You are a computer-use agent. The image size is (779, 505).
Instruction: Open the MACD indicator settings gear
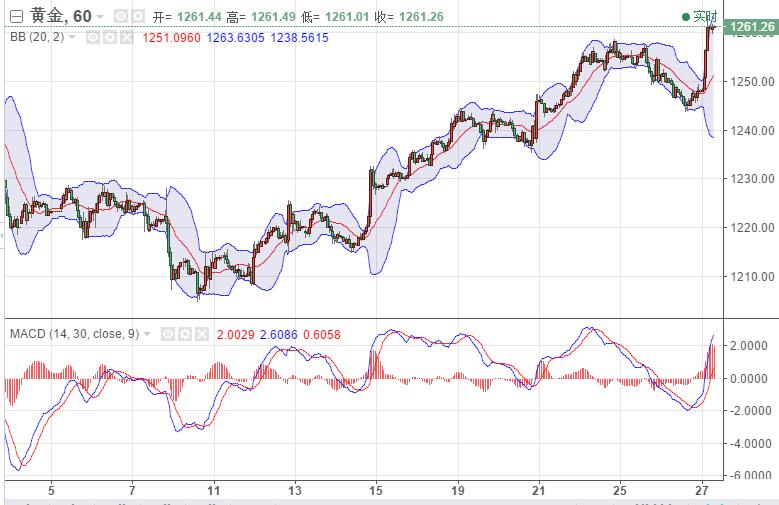click(x=185, y=333)
